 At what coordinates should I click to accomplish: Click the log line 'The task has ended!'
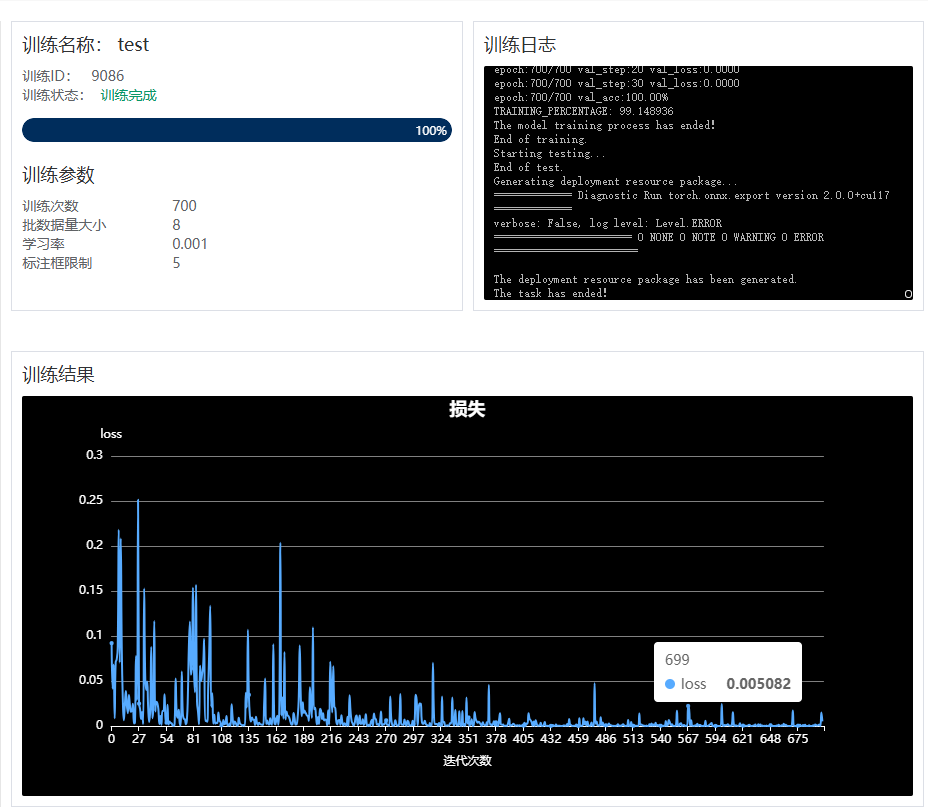(x=550, y=294)
